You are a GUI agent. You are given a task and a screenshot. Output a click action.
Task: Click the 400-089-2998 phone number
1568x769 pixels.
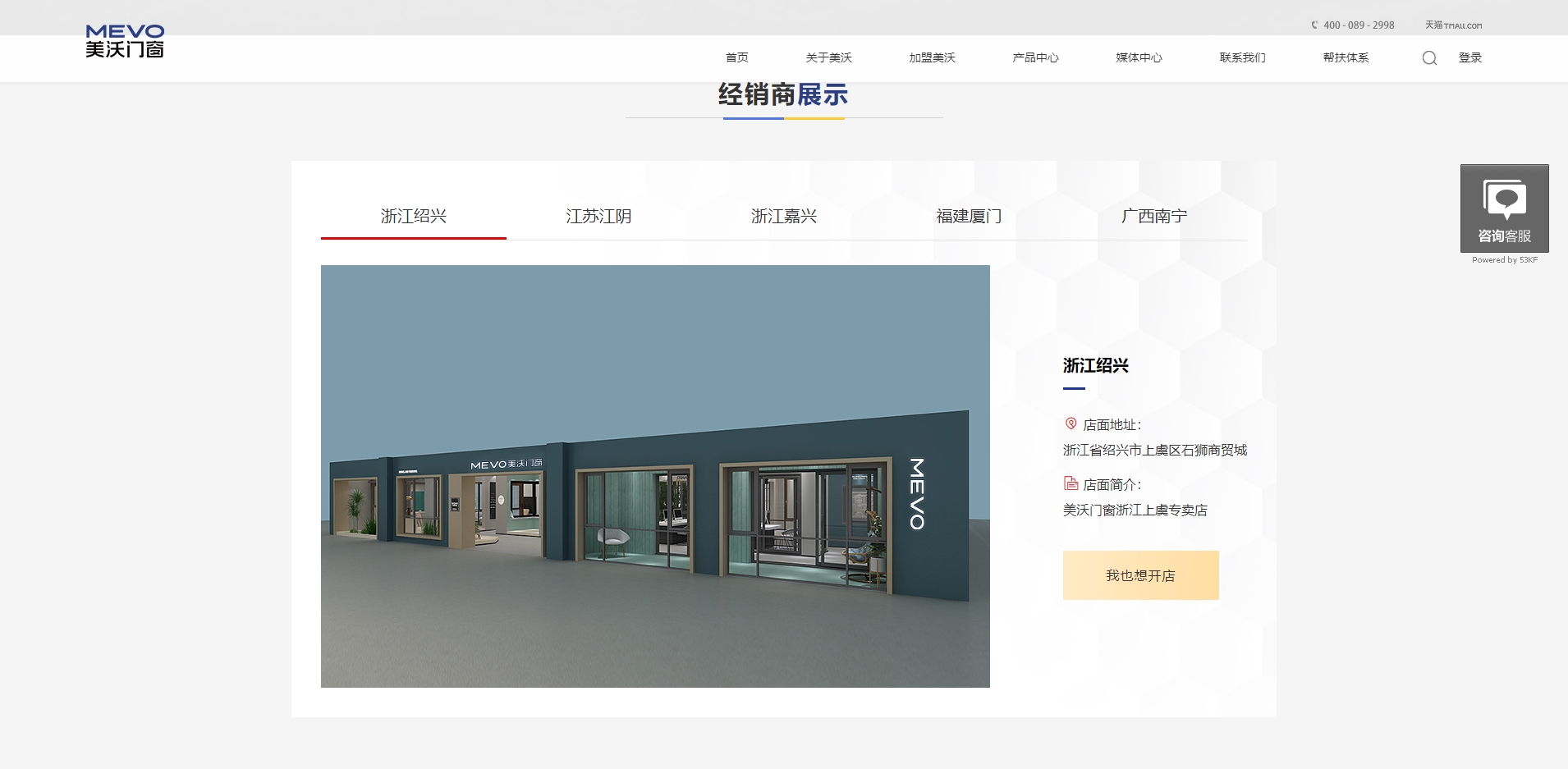tap(1359, 25)
